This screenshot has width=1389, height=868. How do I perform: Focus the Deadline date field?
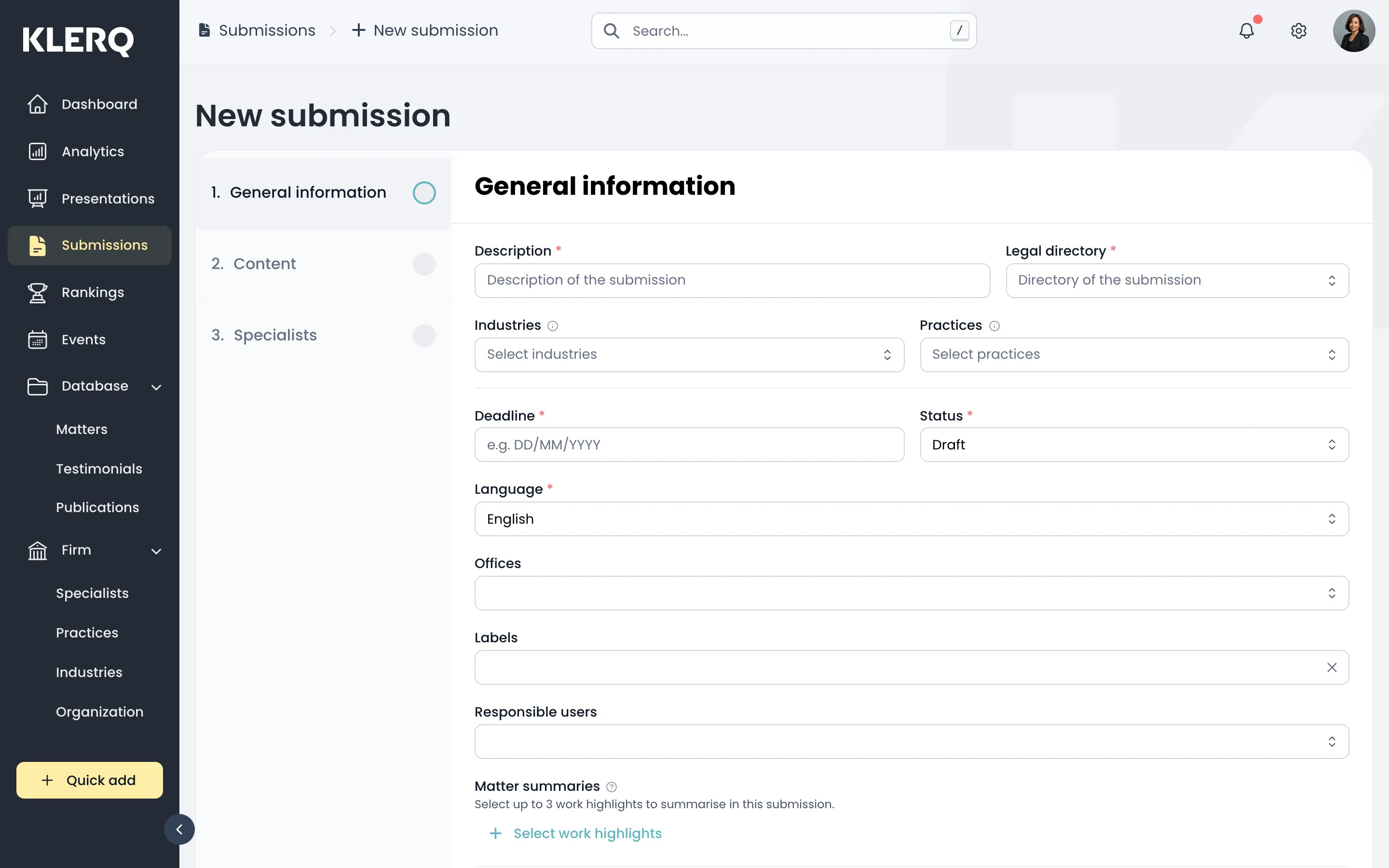click(x=689, y=444)
